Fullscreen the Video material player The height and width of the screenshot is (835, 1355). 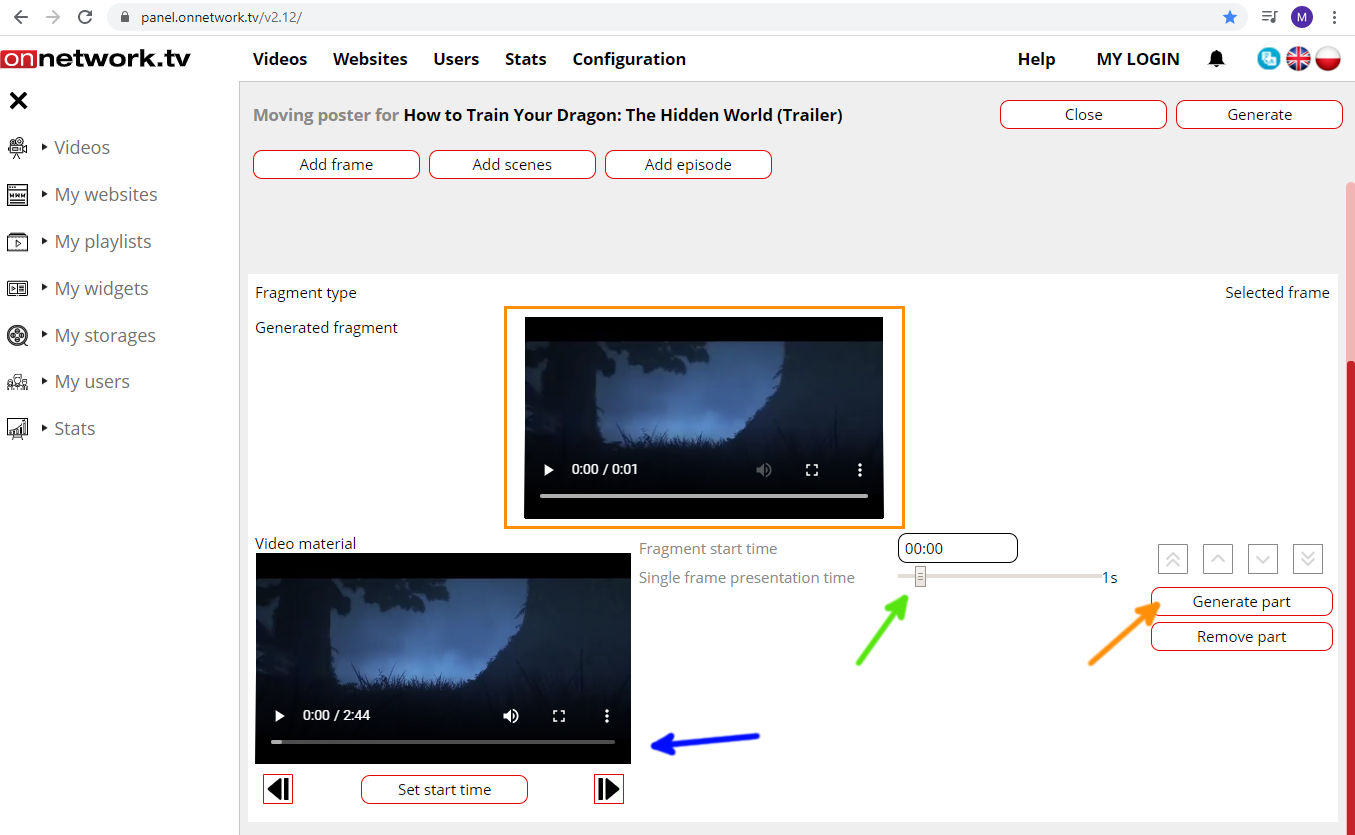559,716
